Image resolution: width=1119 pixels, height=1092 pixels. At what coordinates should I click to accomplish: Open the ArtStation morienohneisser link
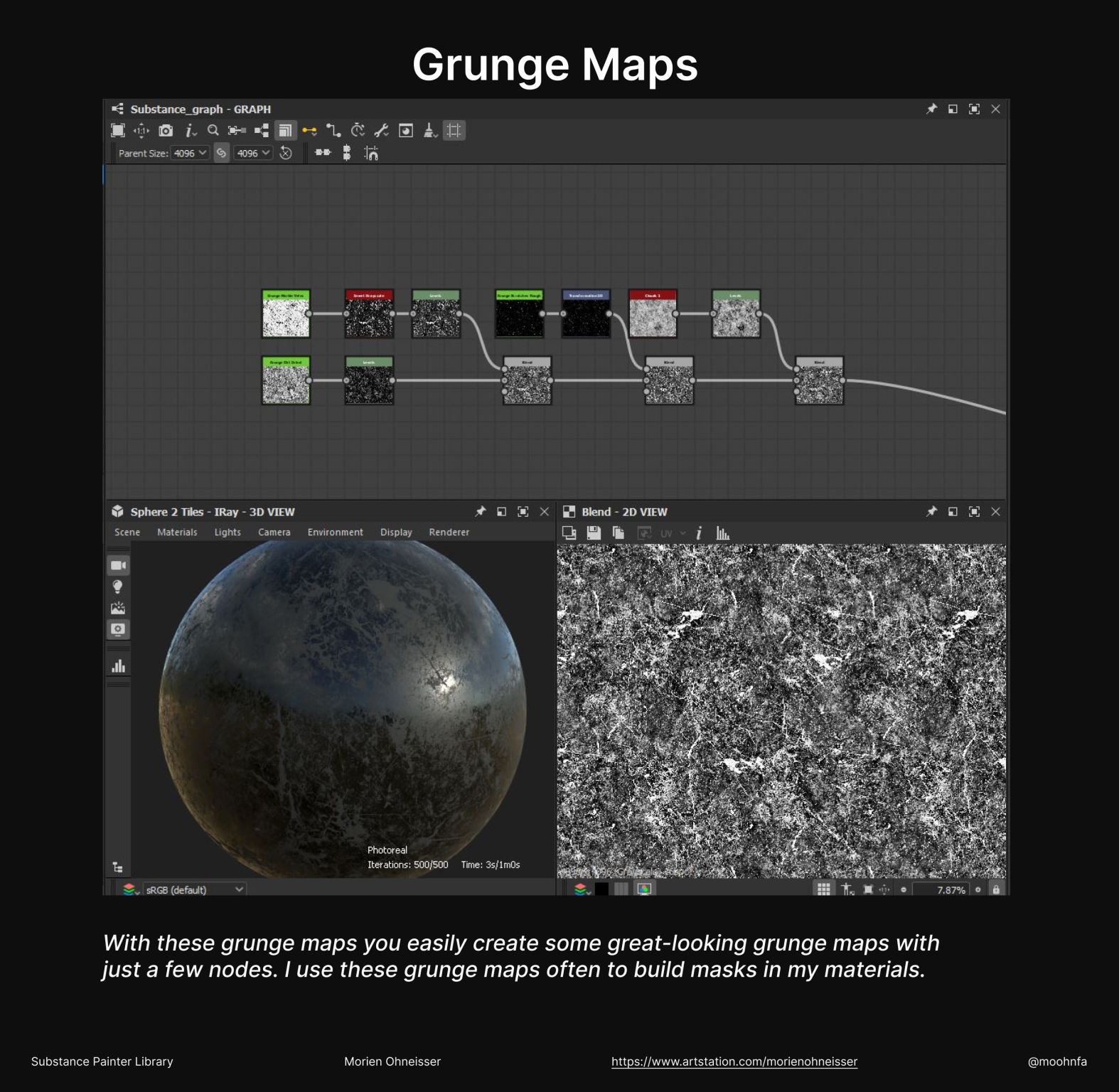[734, 1061]
